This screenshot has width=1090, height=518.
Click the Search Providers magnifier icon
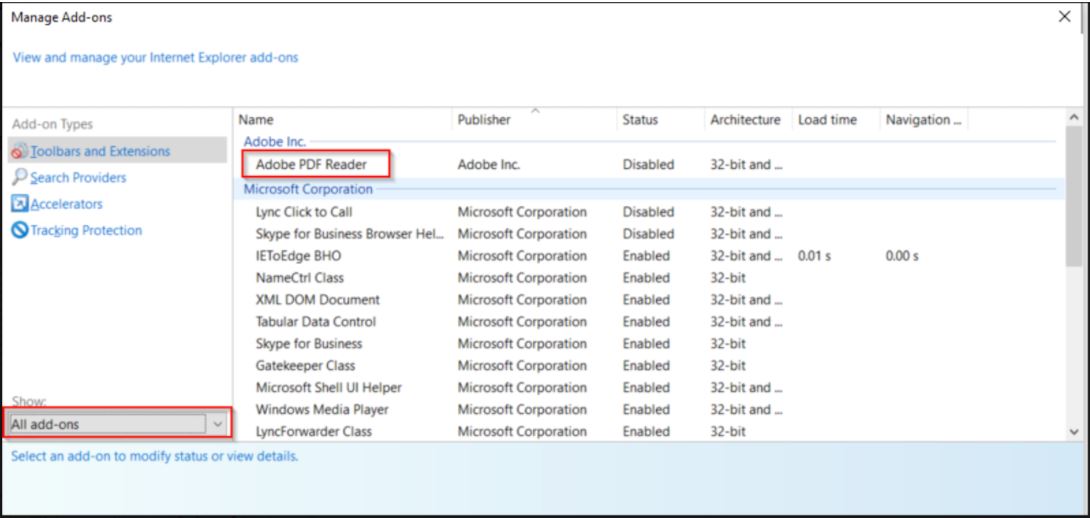(x=18, y=178)
